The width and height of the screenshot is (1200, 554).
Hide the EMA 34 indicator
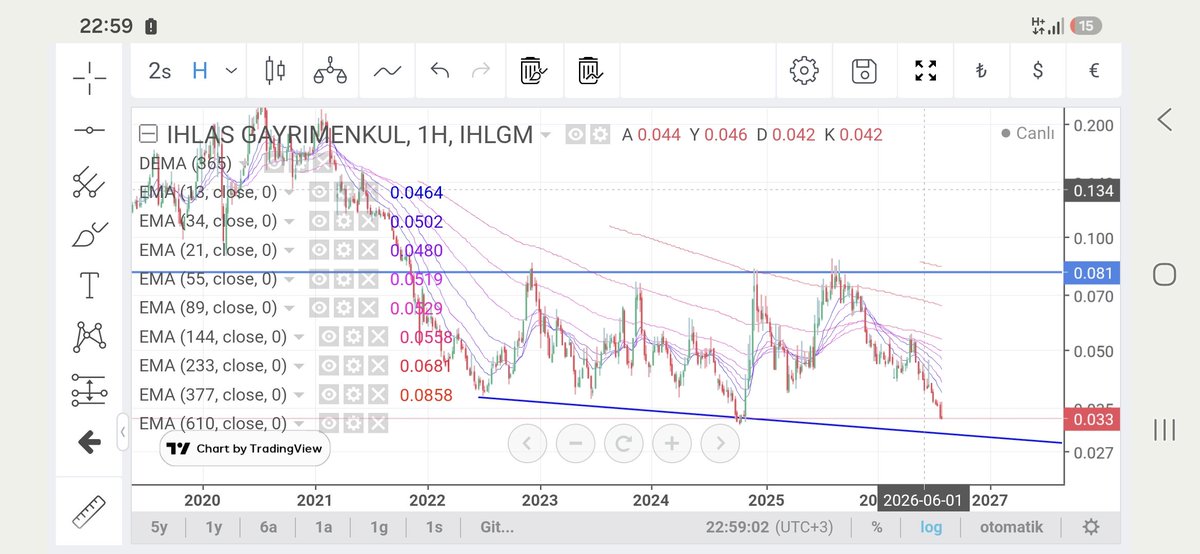(319, 221)
